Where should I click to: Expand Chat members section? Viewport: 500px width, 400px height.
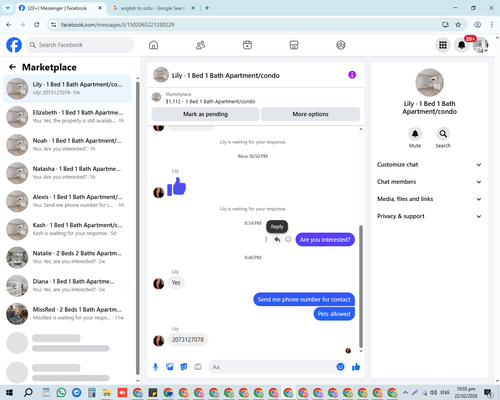429,182
